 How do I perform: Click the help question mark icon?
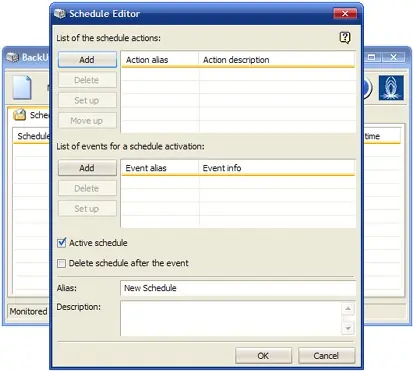pyautogui.click(x=345, y=38)
